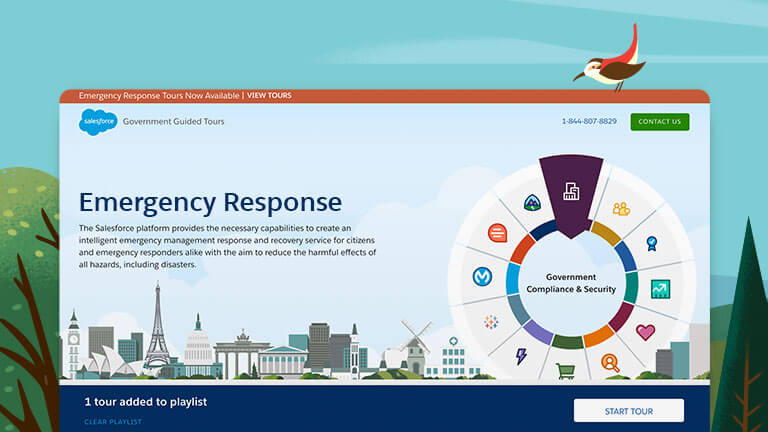
Task: Clear the playlist via CLEAR PLAYLIST link
Action: tap(113, 422)
